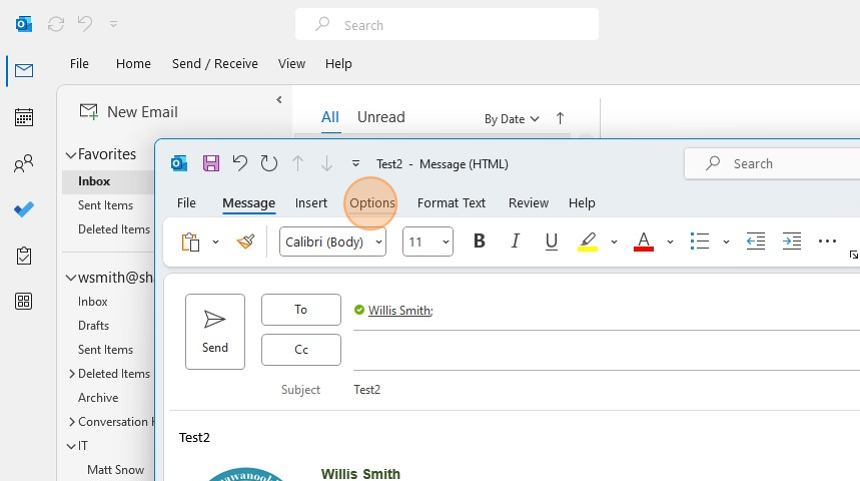Click the message window Search box
Viewport: 860px width, 481px height.
[772, 163]
